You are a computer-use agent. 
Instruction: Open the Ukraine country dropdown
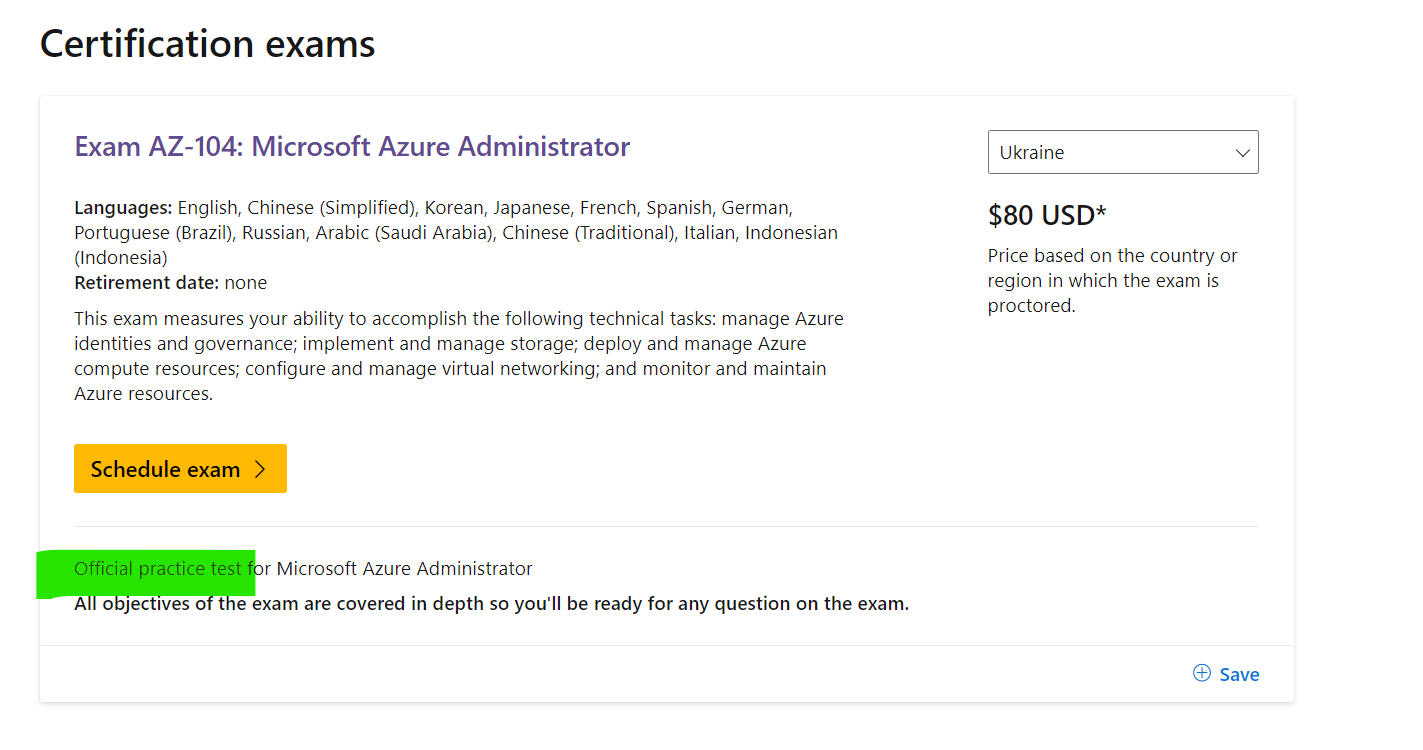[1123, 152]
